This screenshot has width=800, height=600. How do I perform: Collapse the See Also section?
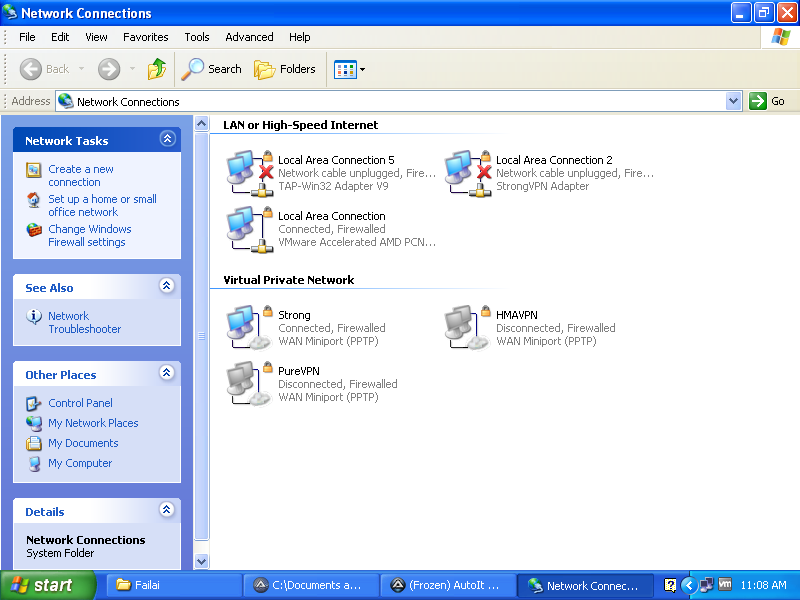pos(167,287)
